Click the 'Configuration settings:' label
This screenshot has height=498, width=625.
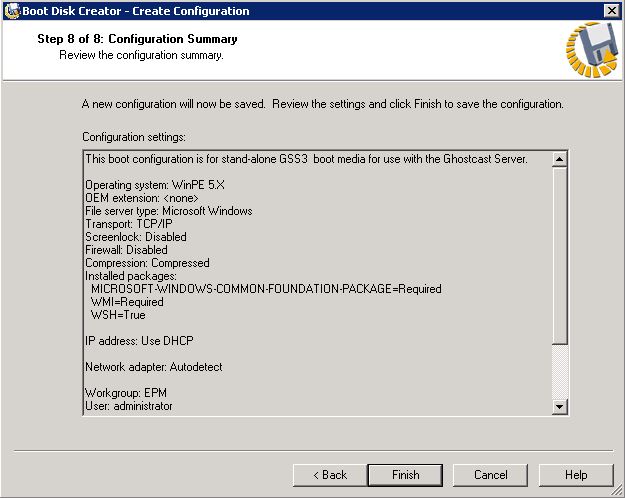[x=134, y=137]
